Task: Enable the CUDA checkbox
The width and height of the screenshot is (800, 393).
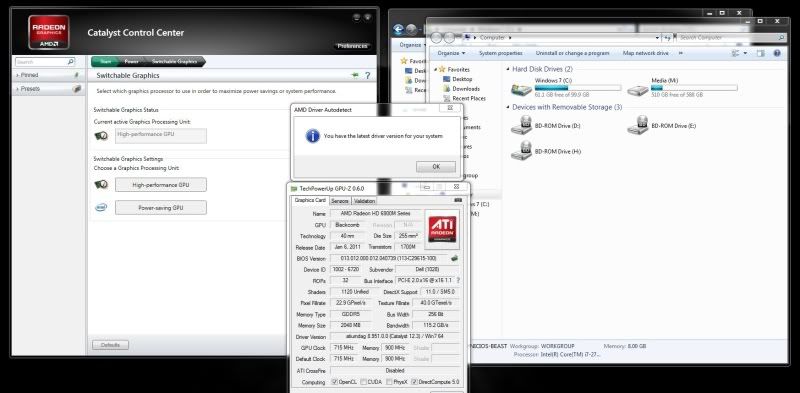Action: pyautogui.click(x=363, y=382)
